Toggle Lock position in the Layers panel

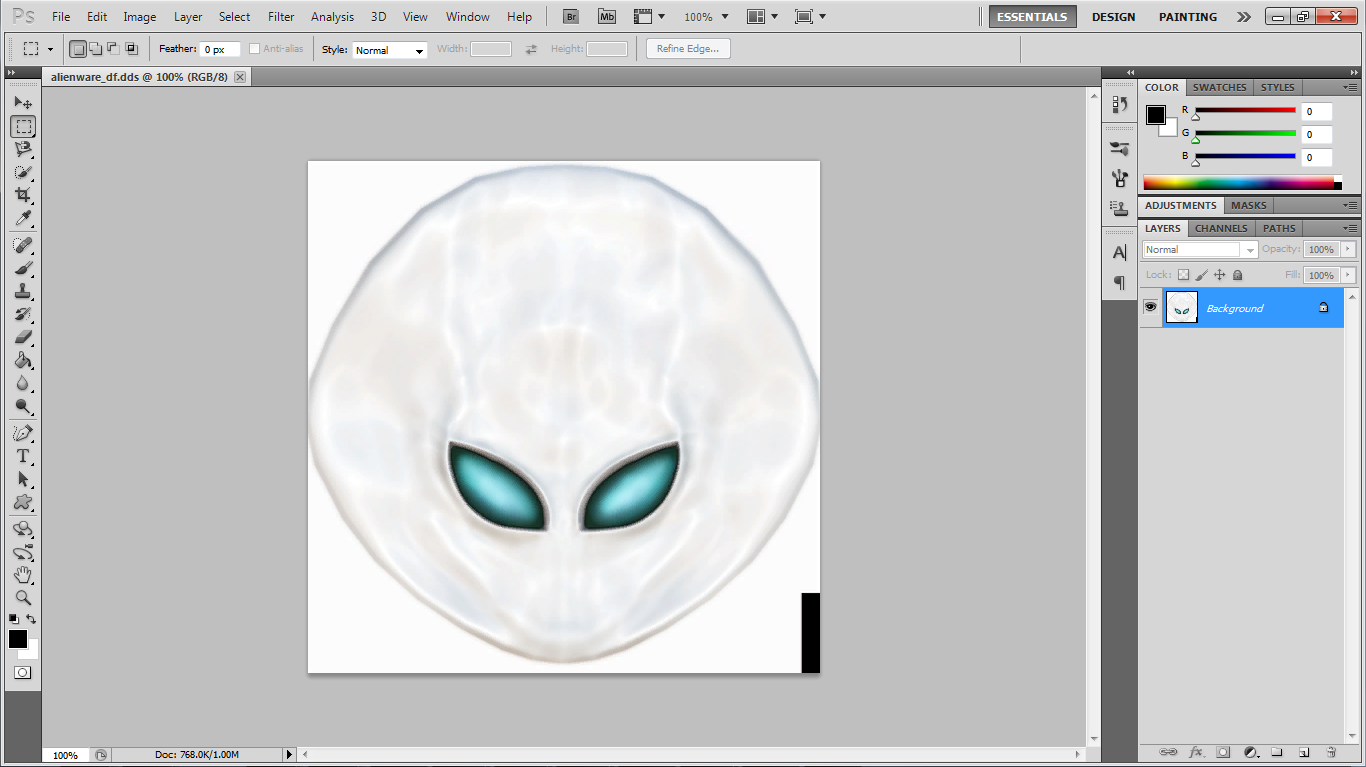click(x=1220, y=275)
